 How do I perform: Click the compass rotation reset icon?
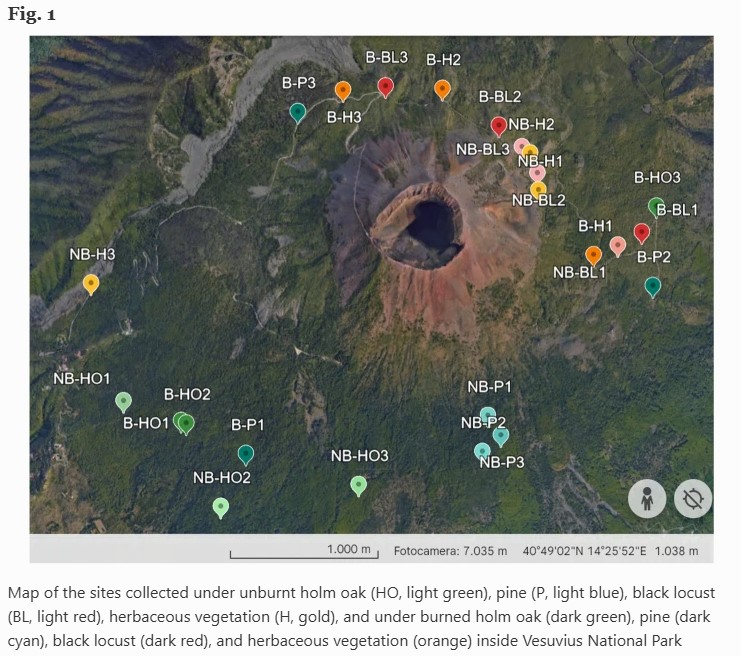(x=693, y=499)
